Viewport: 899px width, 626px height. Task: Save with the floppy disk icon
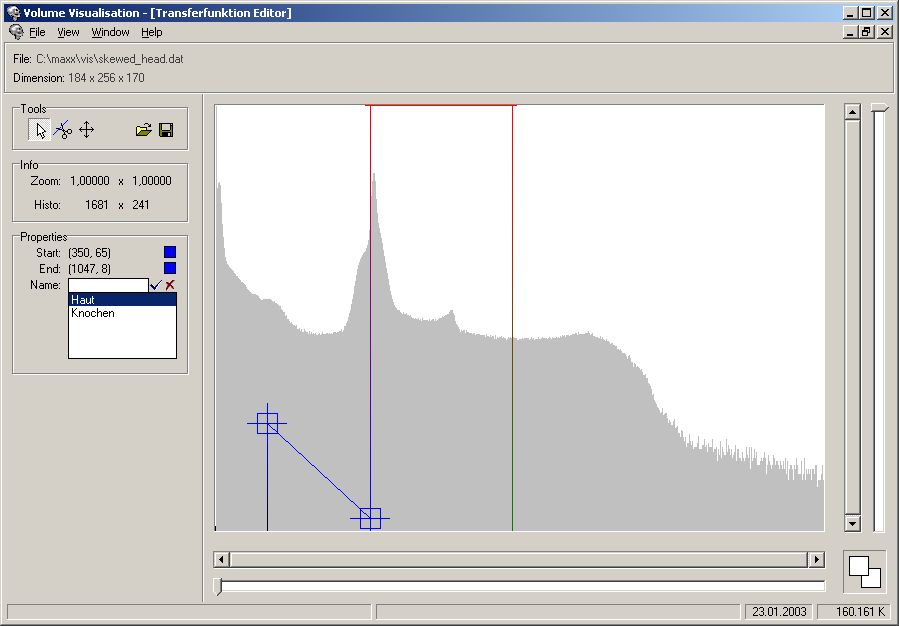[x=166, y=130]
